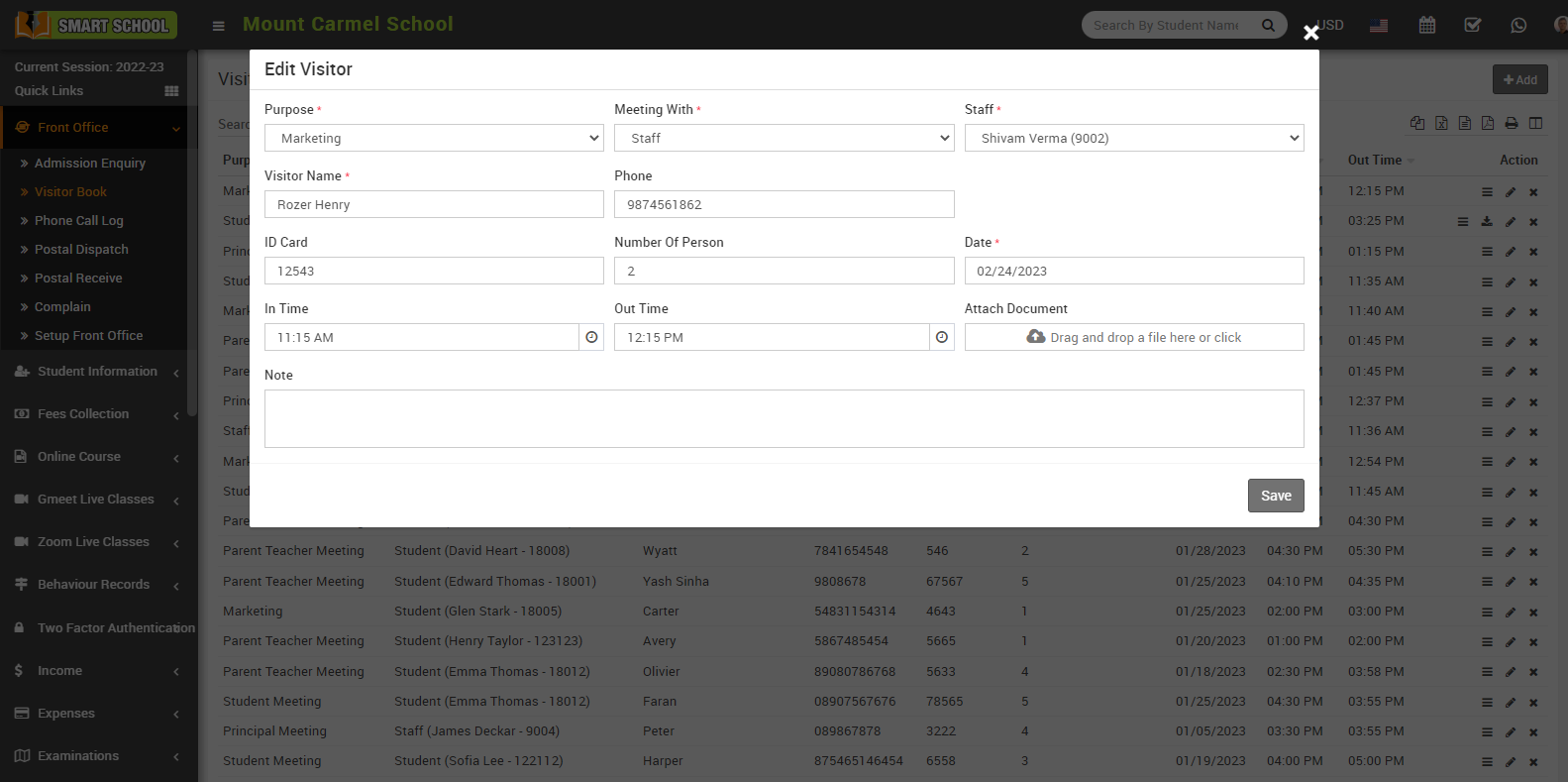
Task: Click the attach document drop area
Action: (x=1133, y=337)
